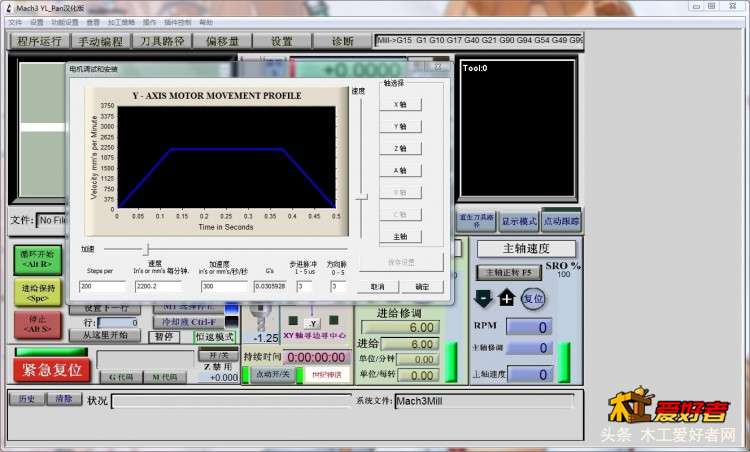Adjust the vertical 速度 velocity slider
The image size is (750, 452).
coord(361,197)
